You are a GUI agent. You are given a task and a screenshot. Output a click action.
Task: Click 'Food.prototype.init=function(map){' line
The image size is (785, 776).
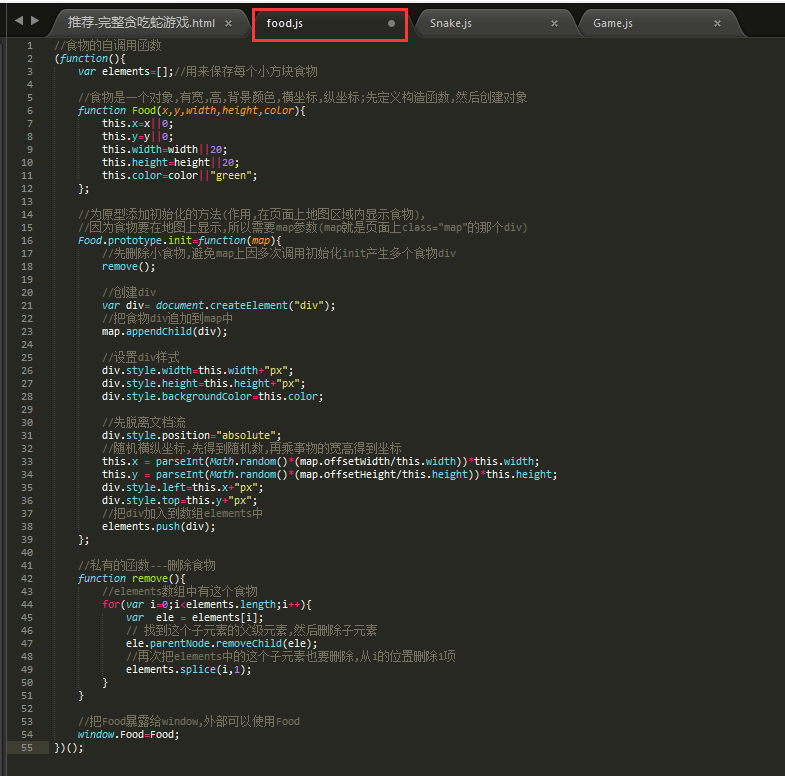click(x=180, y=240)
